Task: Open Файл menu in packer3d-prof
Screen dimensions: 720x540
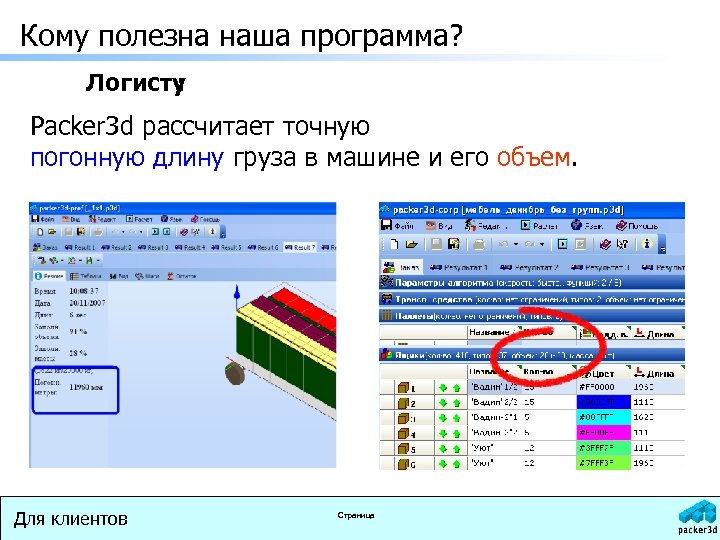Action: pos(43,219)
